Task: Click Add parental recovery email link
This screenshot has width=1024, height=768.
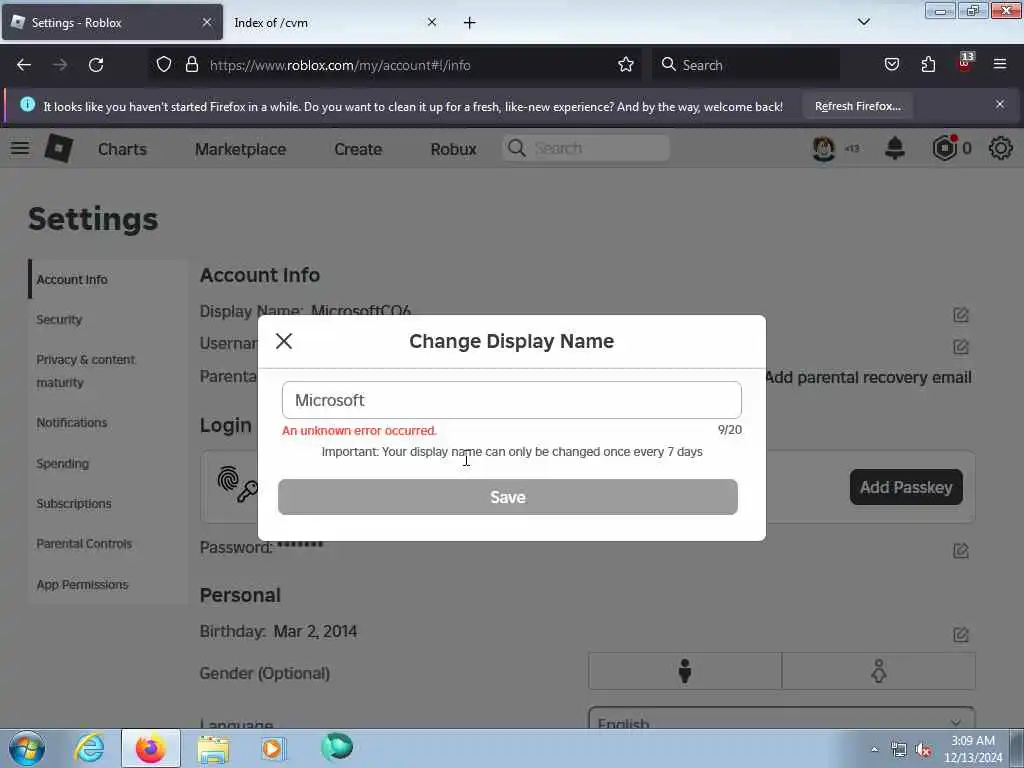Action: [869, 377]
